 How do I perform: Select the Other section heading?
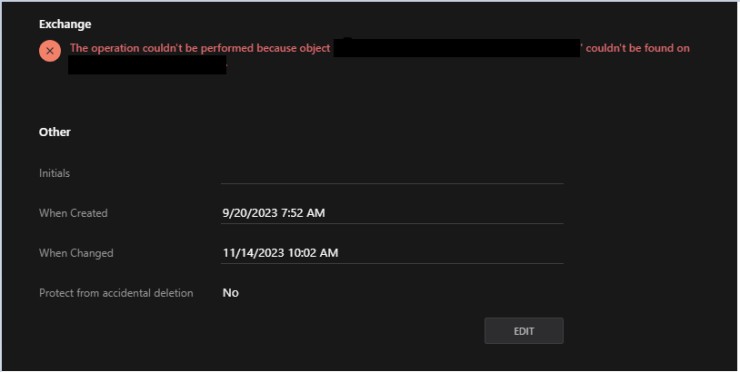point(55,132)
